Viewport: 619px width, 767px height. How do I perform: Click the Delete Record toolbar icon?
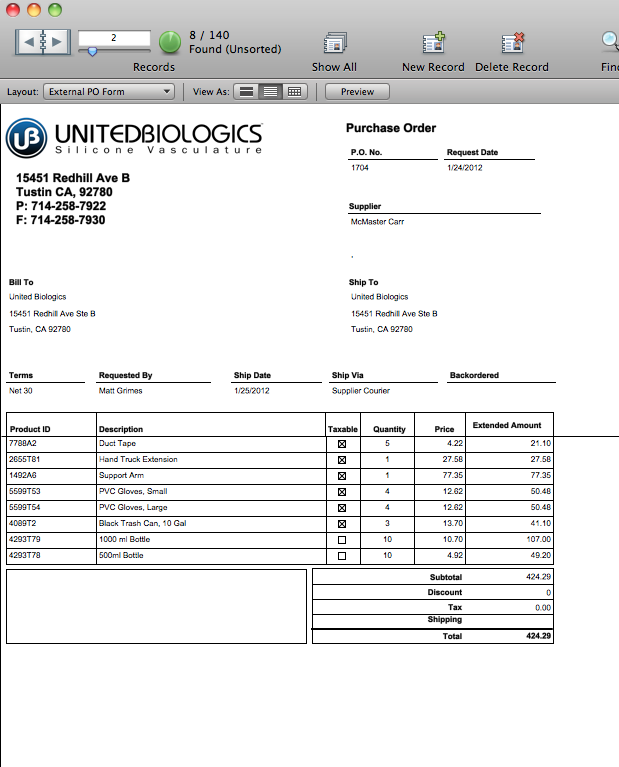(x=512, y=43)
